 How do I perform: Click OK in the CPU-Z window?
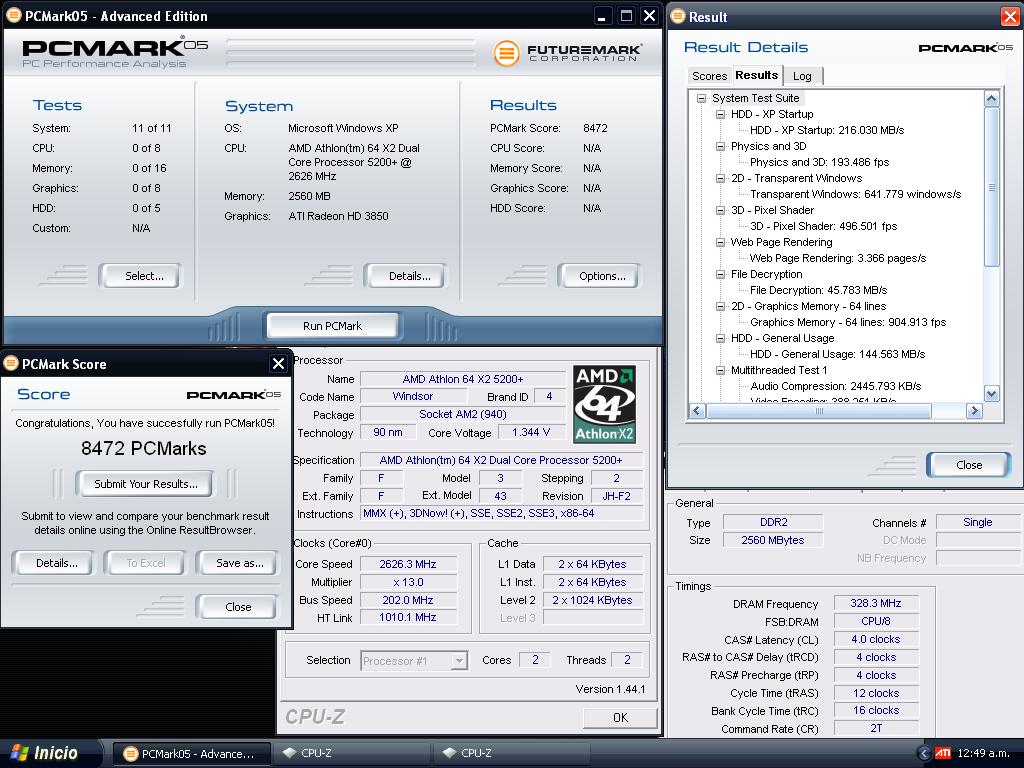[x=620, y=718]
